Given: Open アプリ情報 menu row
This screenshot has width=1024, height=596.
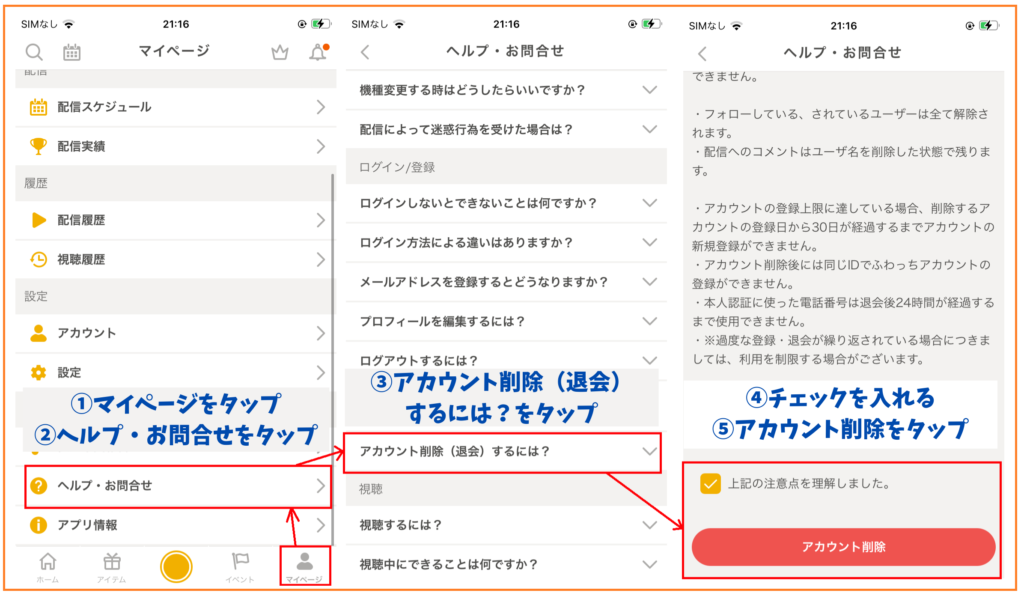Looking at the screenshot, I should click(x=175, y=525).
